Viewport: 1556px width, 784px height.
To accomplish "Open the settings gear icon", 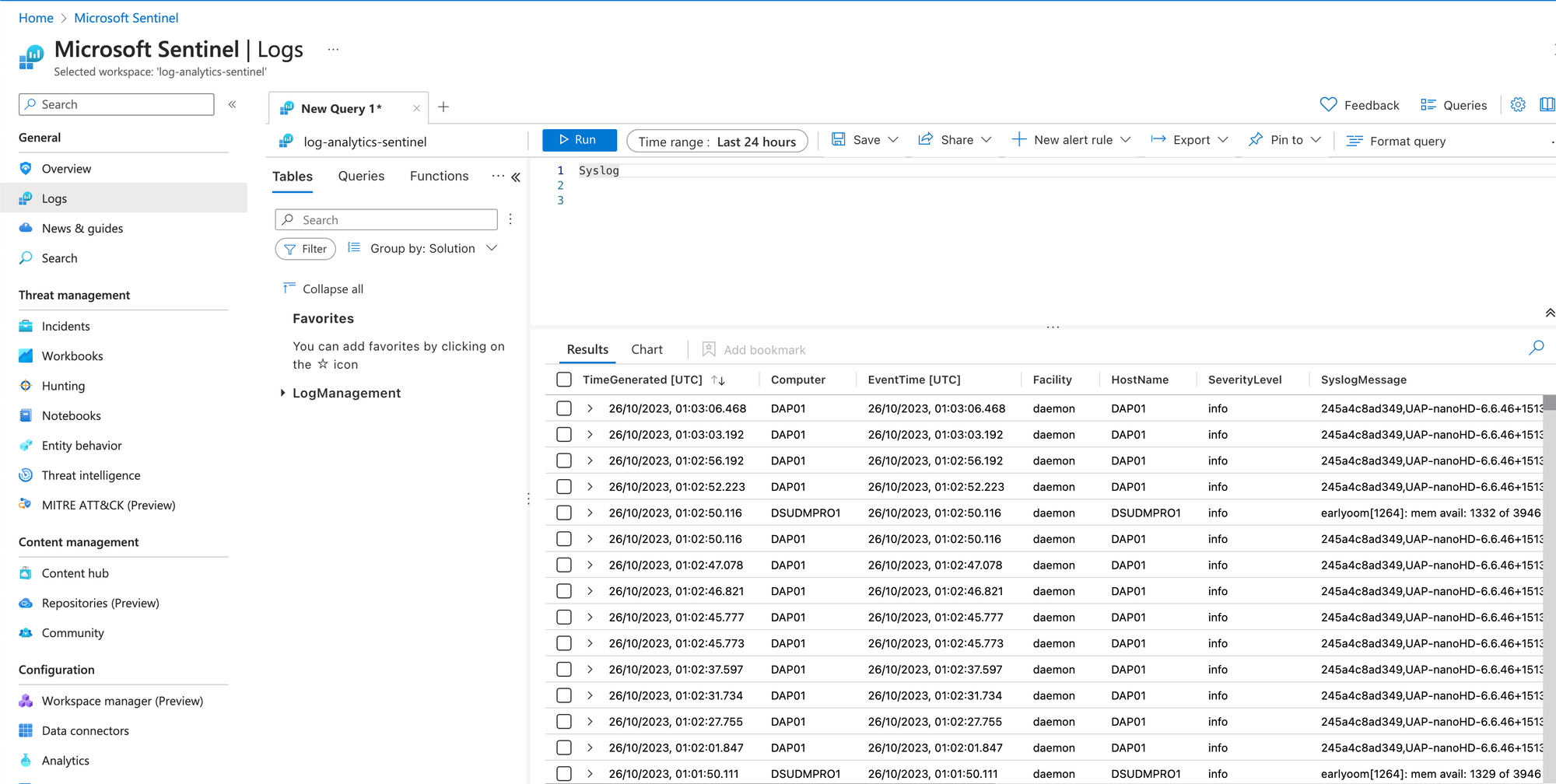I will pyautogui.click(x=1518, y=105).
